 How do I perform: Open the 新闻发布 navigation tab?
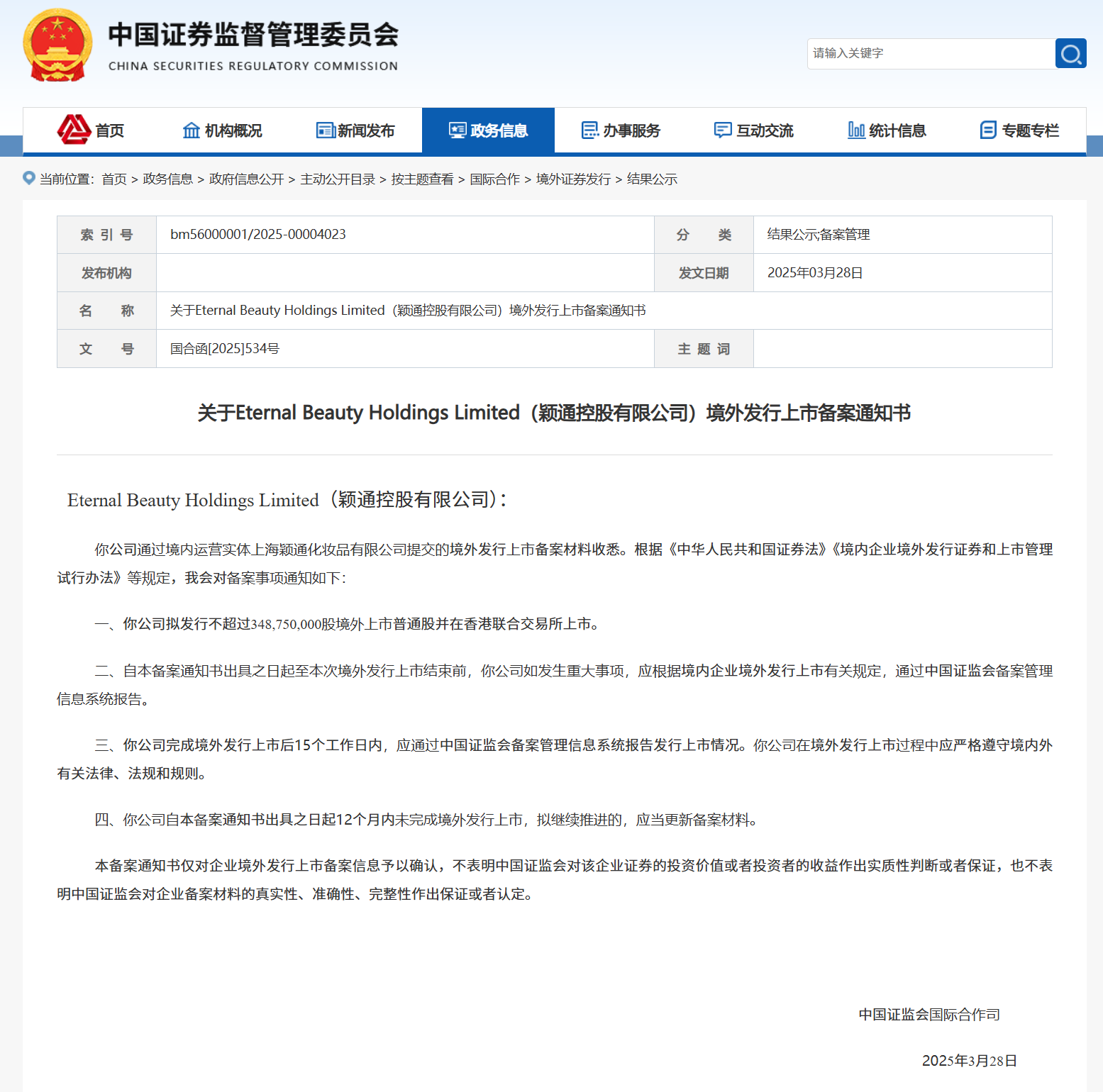(x=355, y=130)
